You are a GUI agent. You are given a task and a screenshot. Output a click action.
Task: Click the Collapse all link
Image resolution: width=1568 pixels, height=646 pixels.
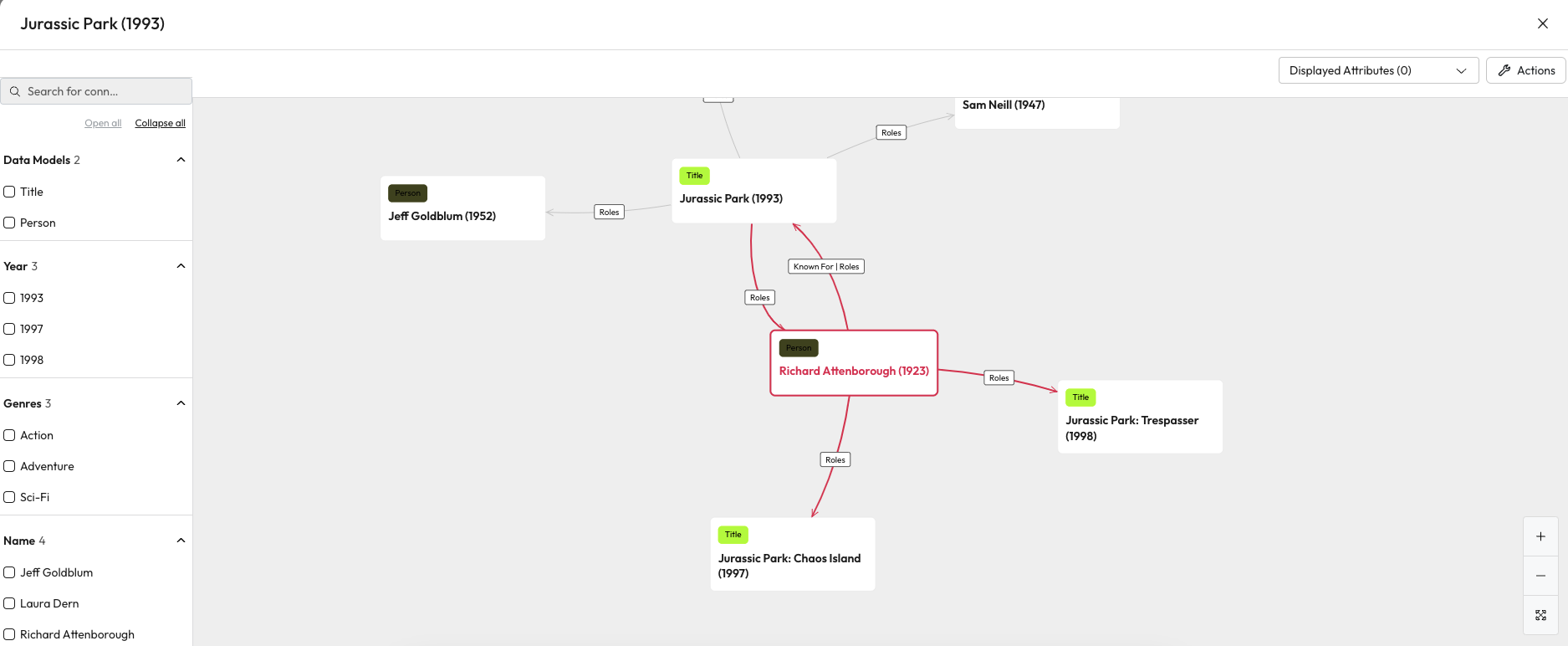160,123
